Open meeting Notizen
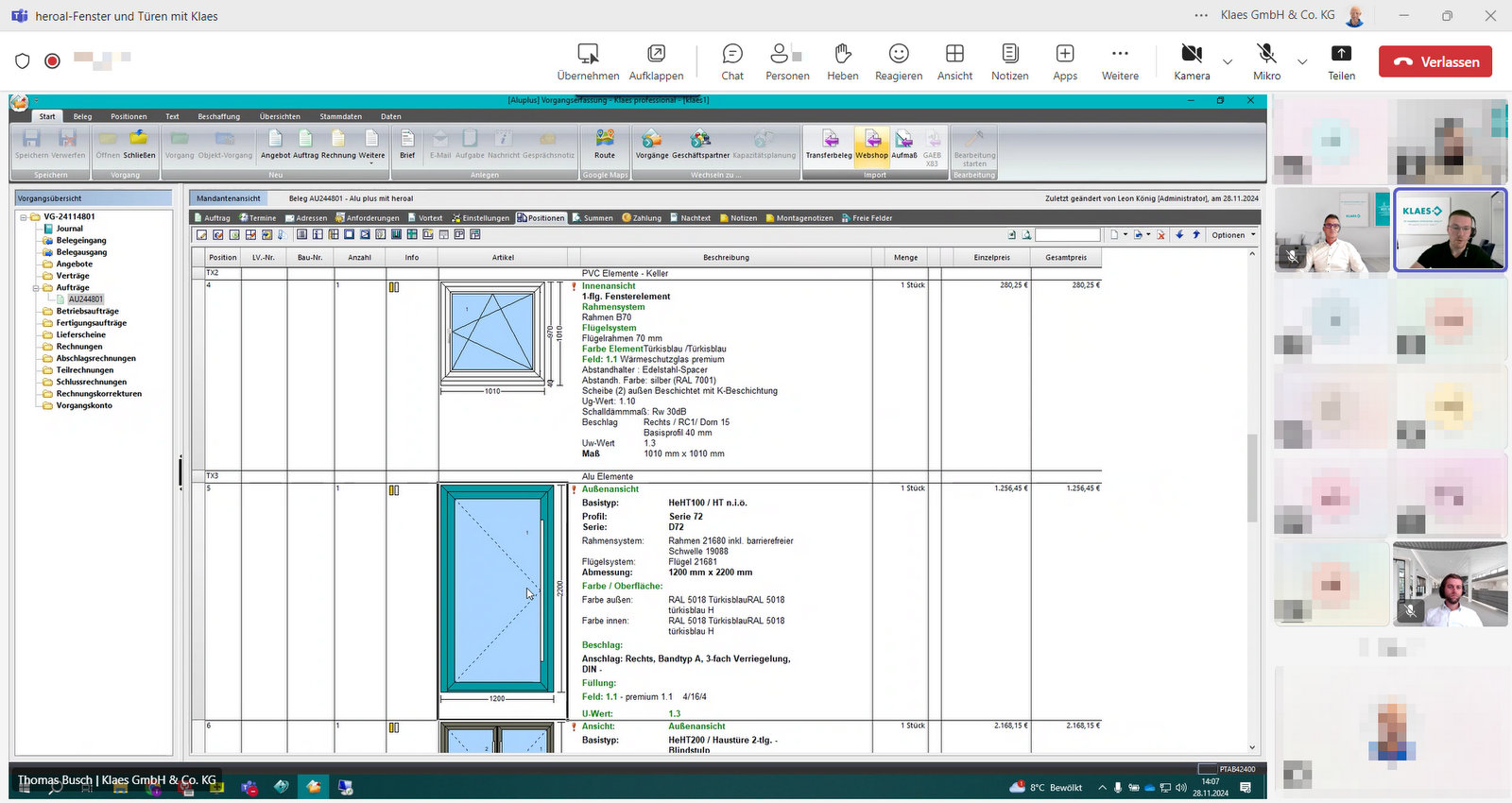This screenshot has height=803, width=1512. 1010,62
